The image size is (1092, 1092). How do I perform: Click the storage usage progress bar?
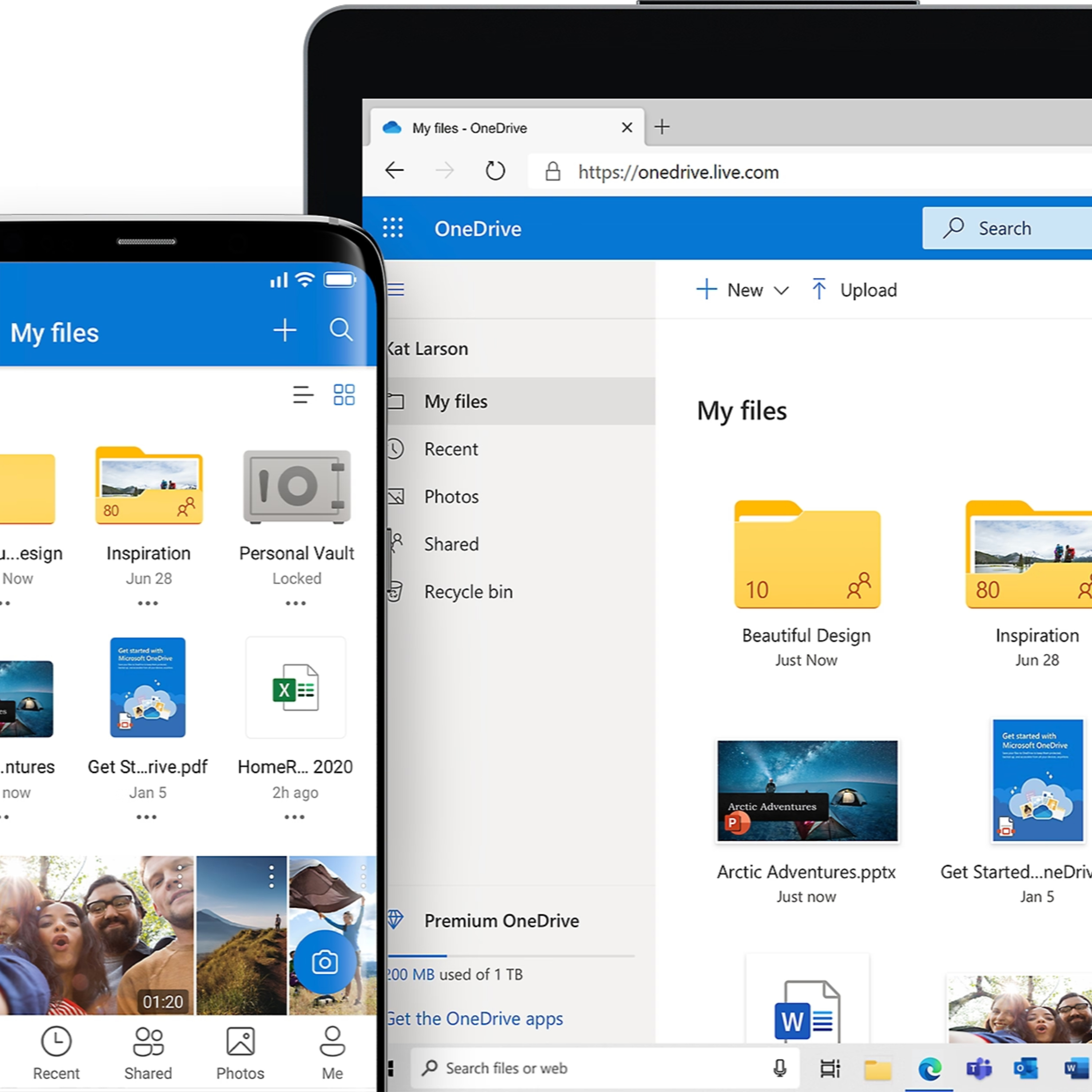pyautogui.click(x=511, y=956)
